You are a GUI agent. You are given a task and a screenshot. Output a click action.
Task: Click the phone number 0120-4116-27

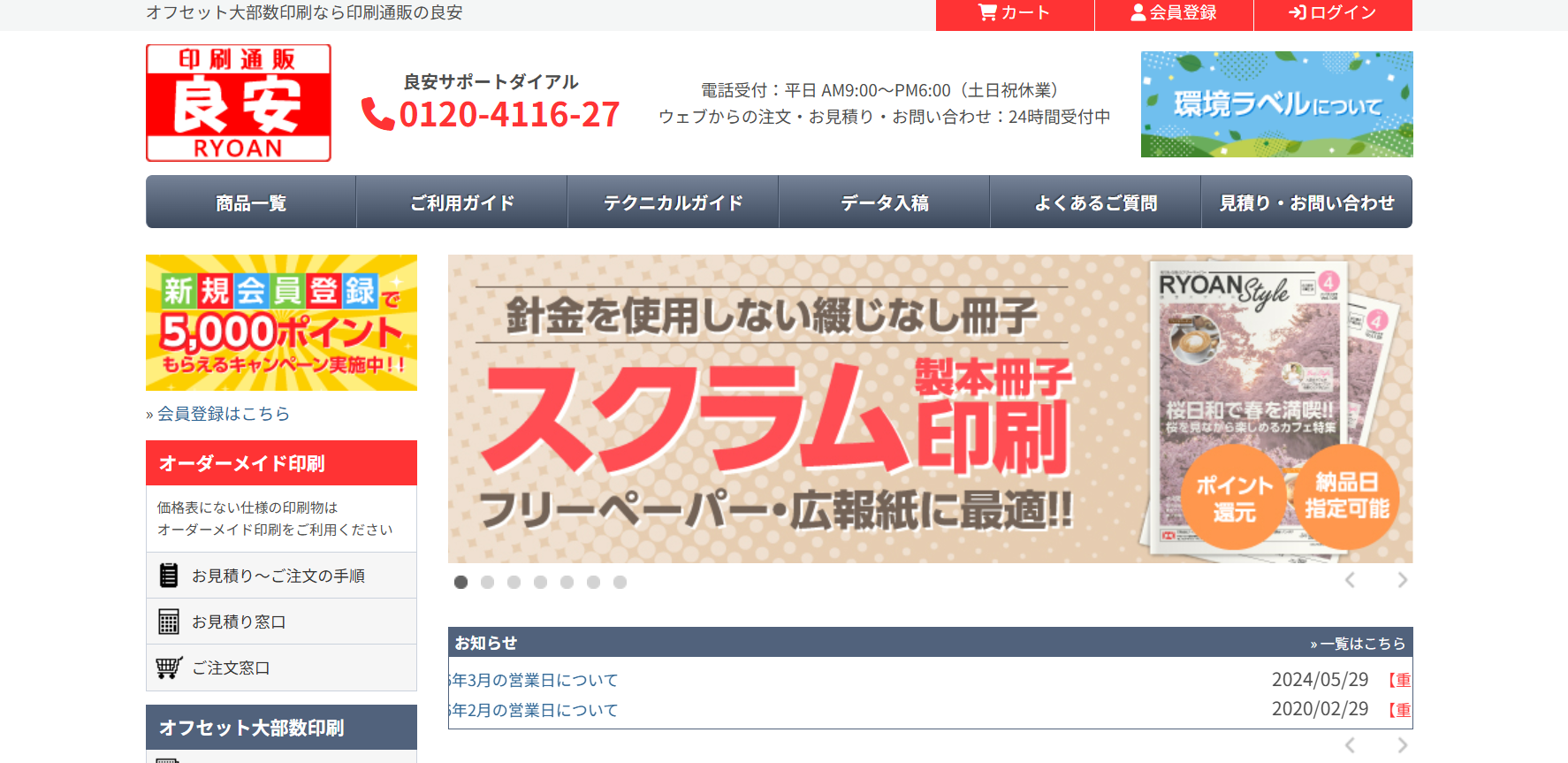tap(510, 115)
